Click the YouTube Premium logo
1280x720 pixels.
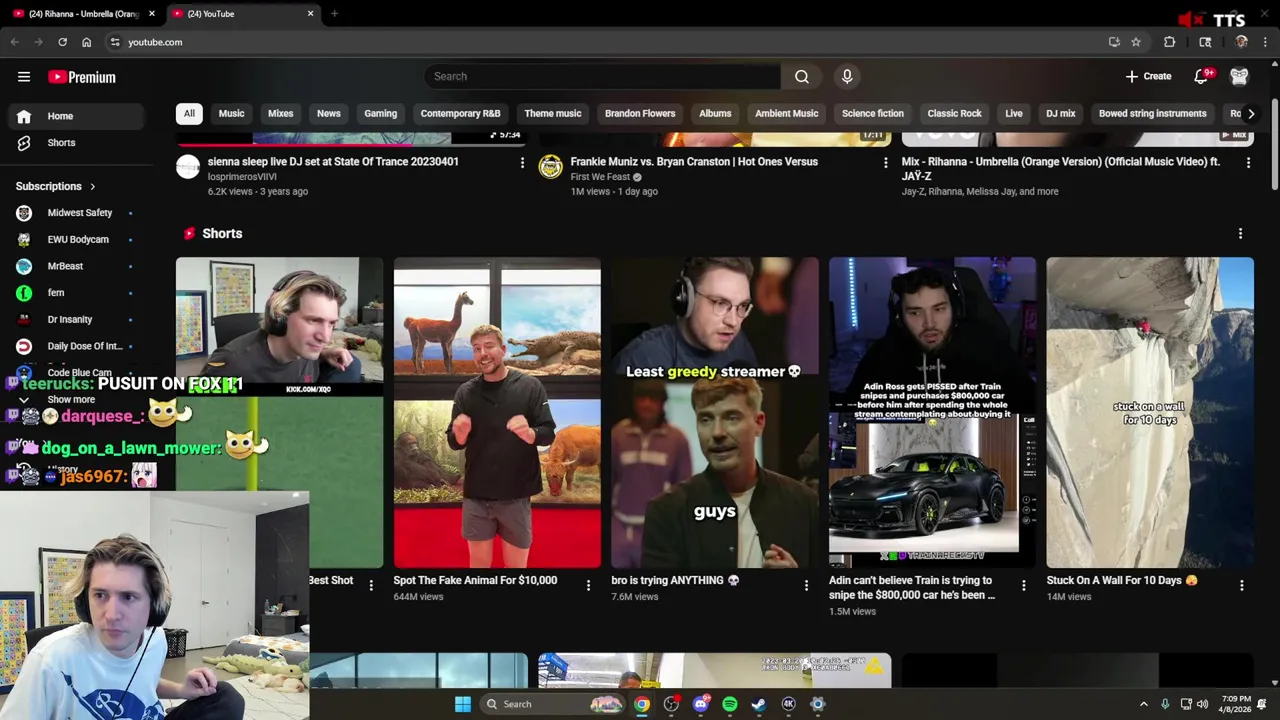point(82,77)
